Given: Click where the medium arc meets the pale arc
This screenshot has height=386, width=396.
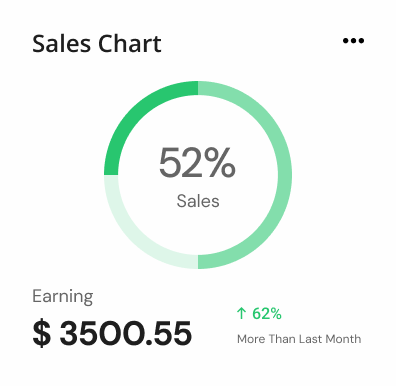Looking at the screenshot, I should point(198,262).
